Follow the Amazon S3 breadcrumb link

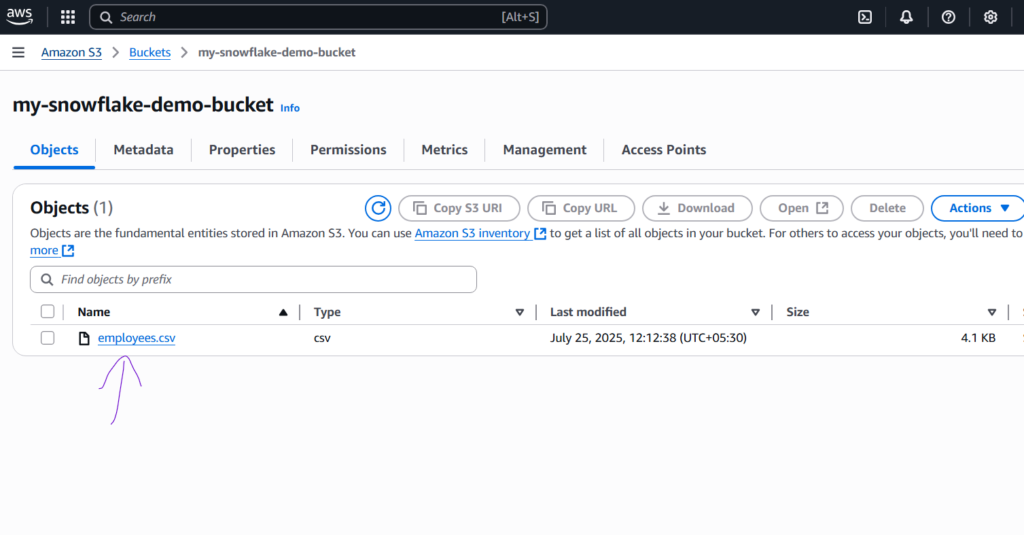tap(71, 52)
